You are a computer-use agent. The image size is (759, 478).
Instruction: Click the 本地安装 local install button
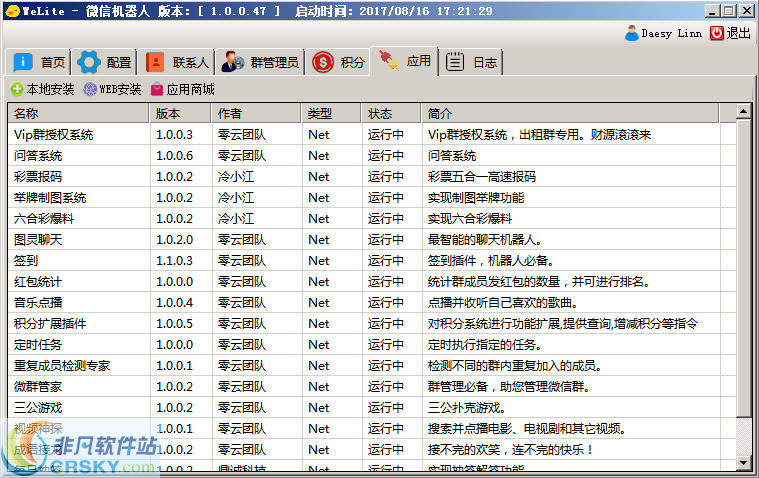[x=42, y=89]
